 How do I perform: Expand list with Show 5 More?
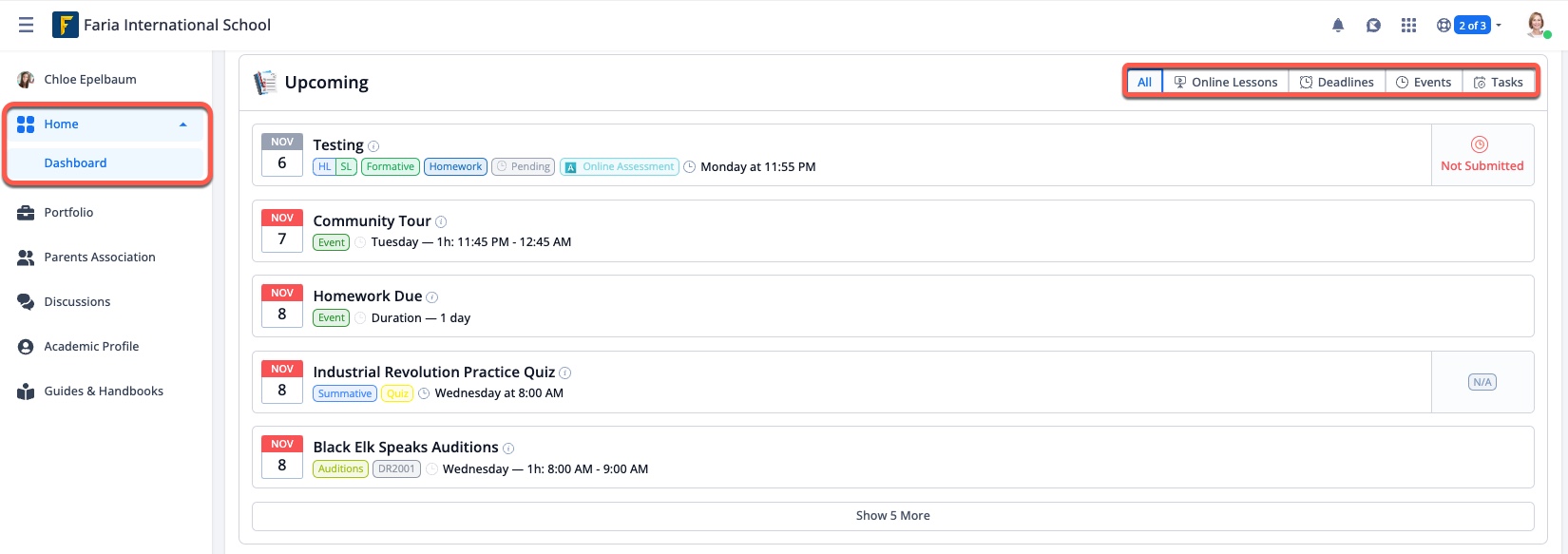[x=892, y=516]
